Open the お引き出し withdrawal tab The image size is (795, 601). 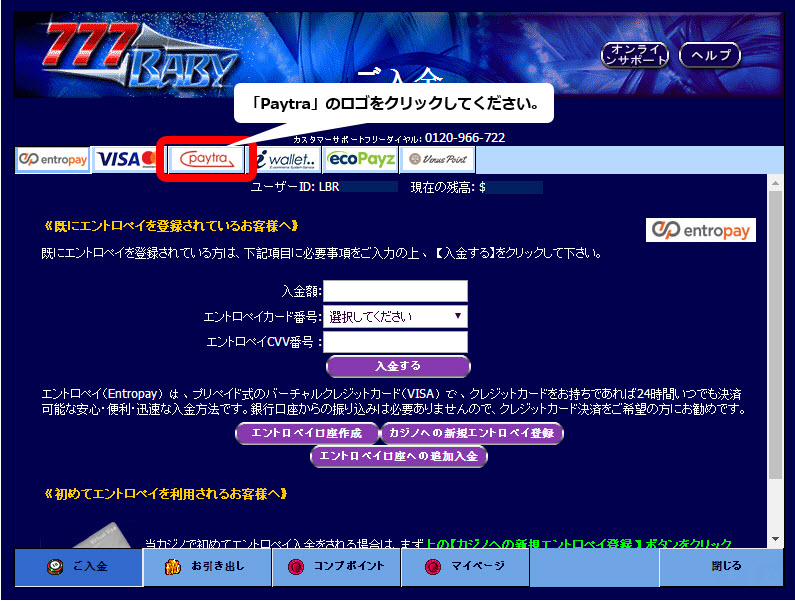(x=207, y=567)
